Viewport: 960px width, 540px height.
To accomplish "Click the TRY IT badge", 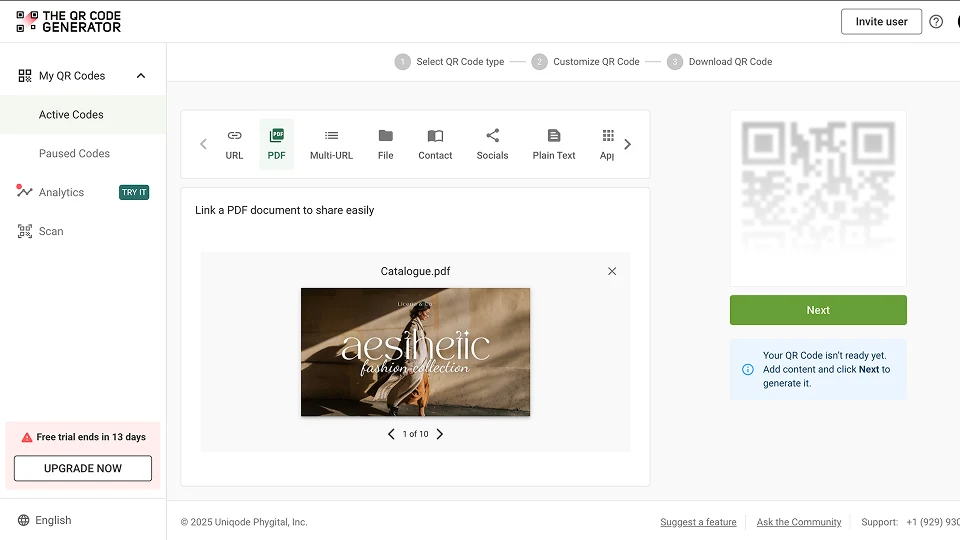I will pos(134,192).
